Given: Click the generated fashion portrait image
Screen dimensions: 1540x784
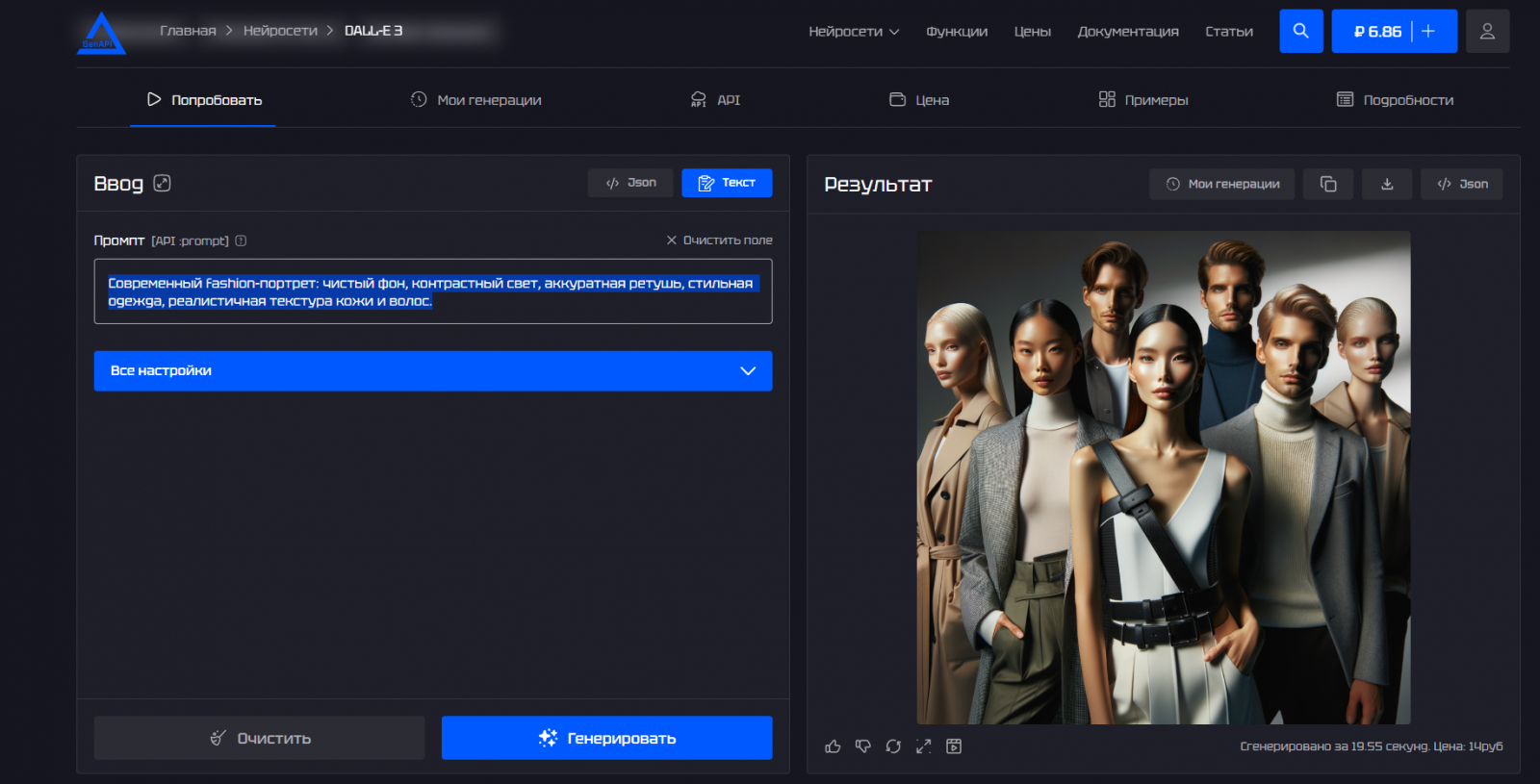Looking at the screenshot, I should (x=1163, y=477).
